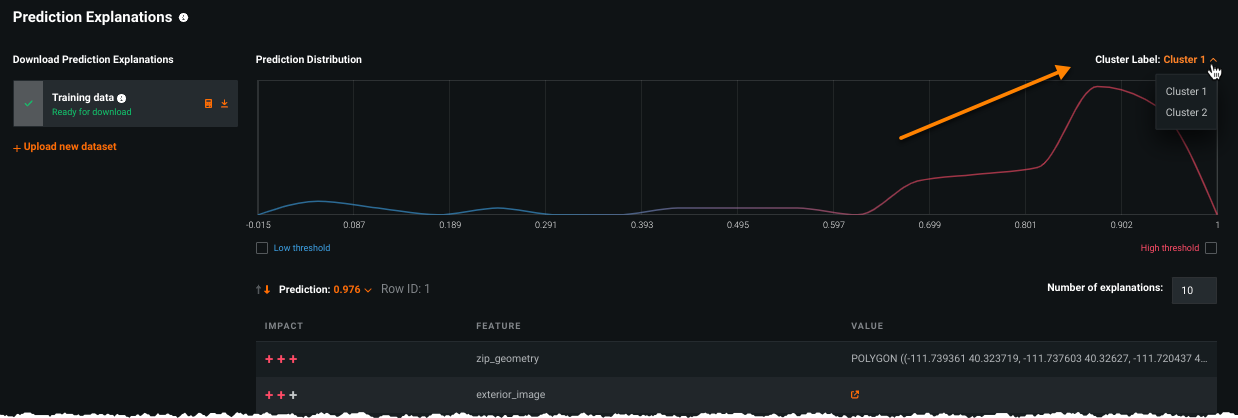Click the 0.902 axis label

click(1120, 226)
